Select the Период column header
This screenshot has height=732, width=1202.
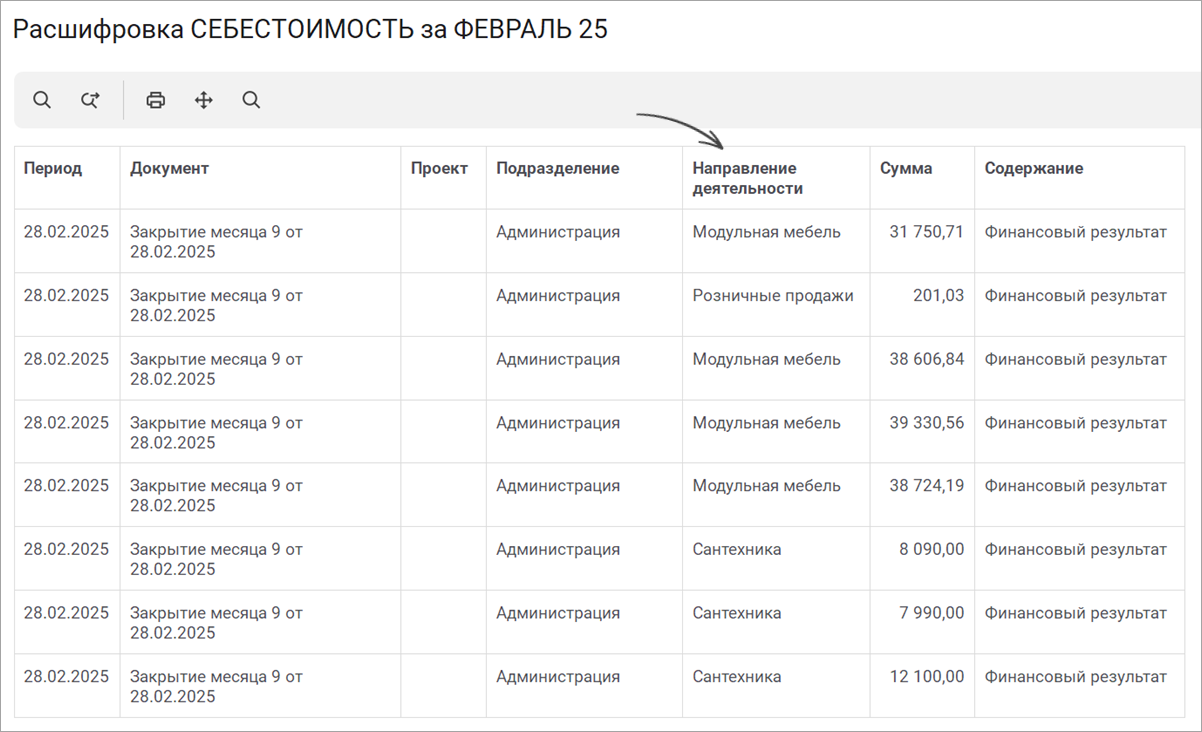click(67, 178)
